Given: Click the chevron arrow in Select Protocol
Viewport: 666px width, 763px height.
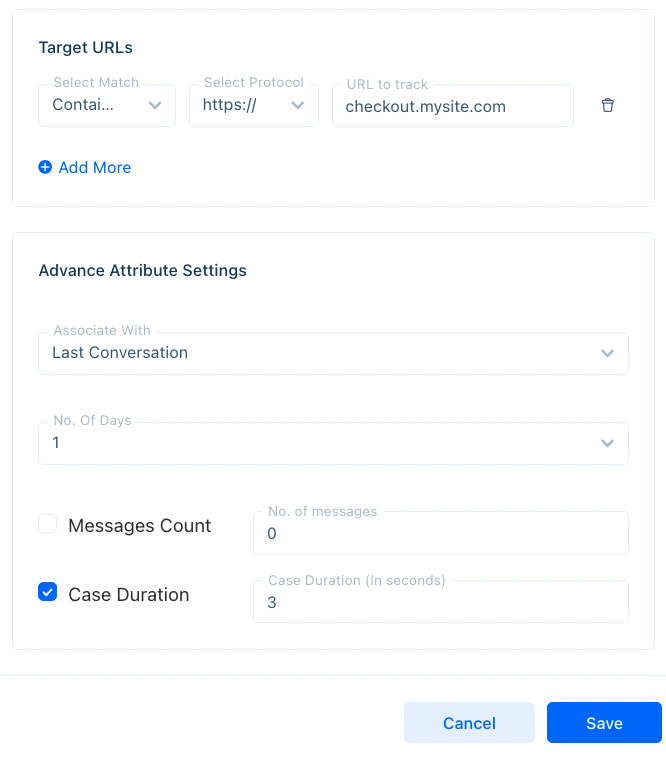Looking at the screenshot, I should point(298,105).
